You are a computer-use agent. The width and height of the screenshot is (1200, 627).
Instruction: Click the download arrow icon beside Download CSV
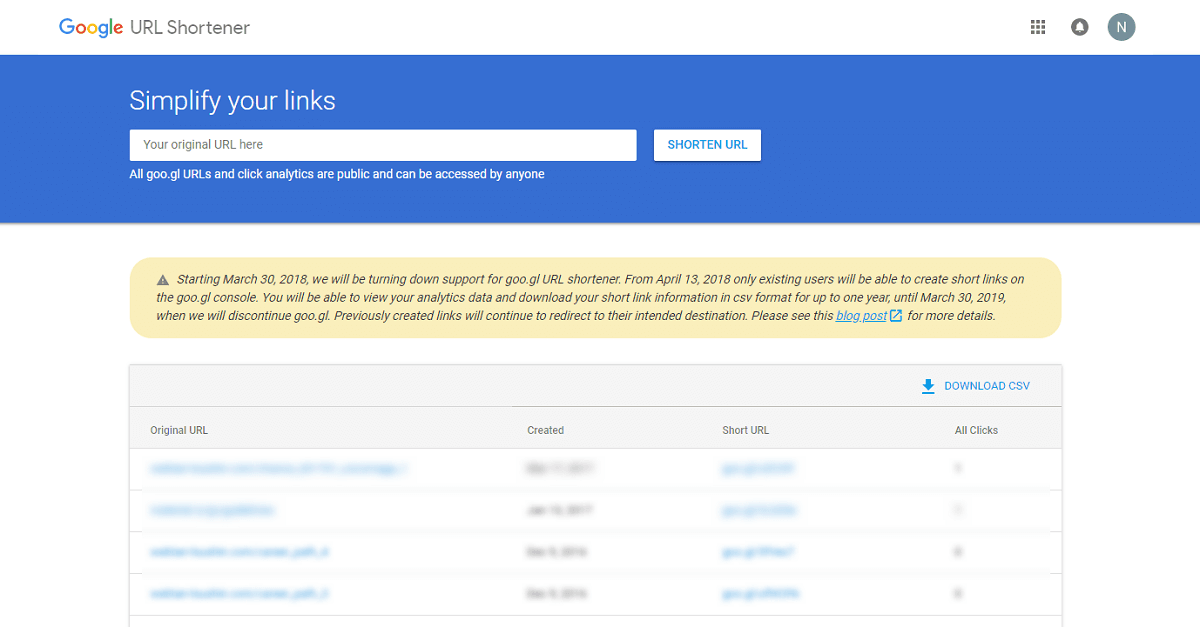(928, 386)
